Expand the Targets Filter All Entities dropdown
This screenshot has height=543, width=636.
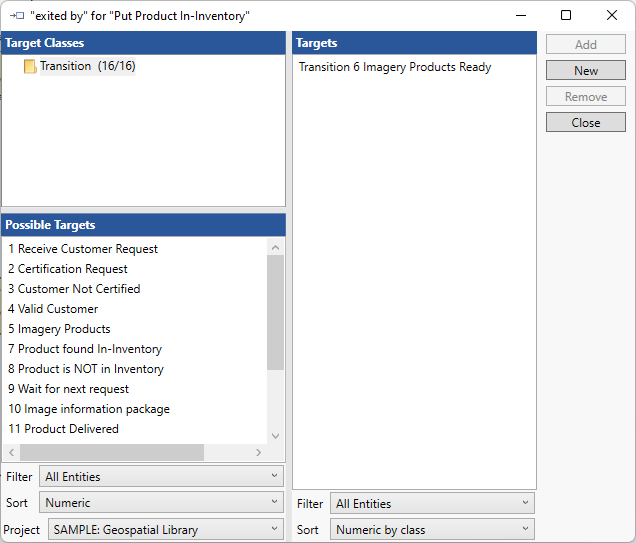(432, 504)
